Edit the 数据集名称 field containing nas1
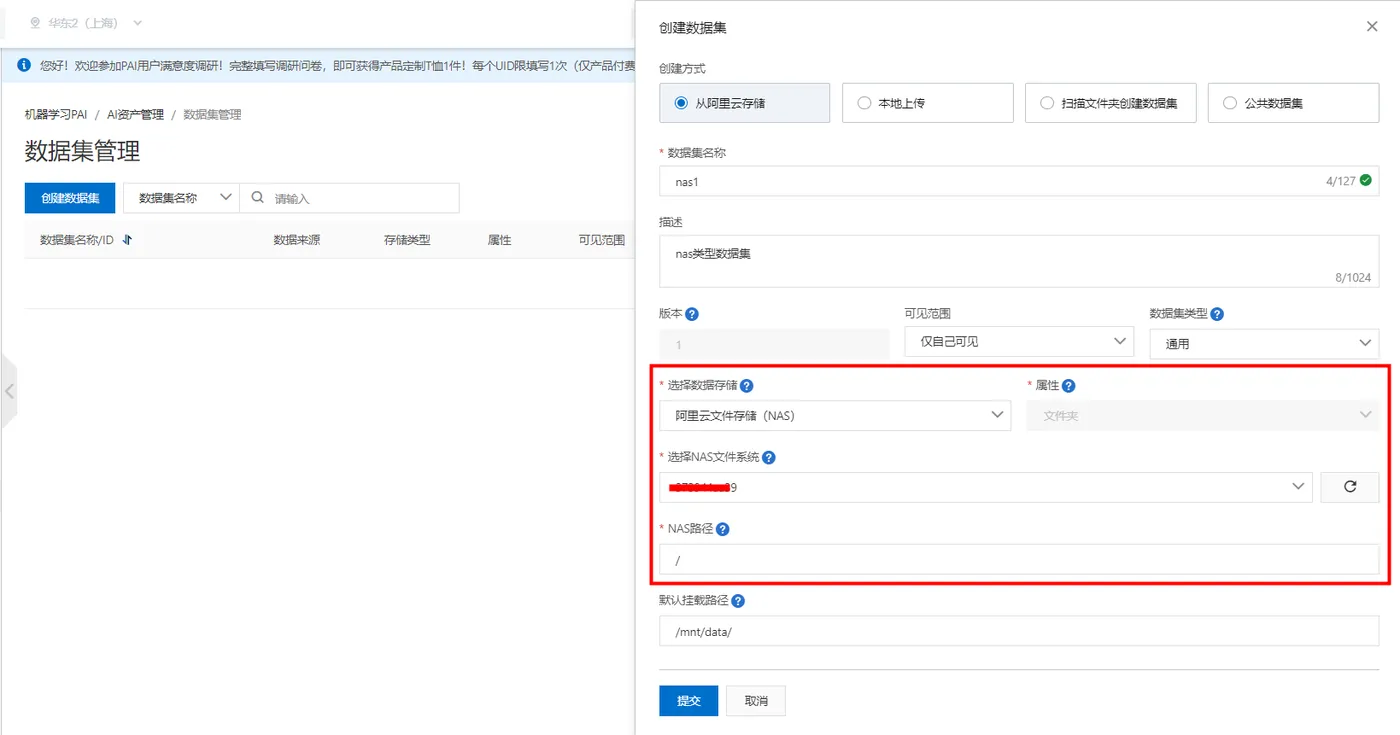The height and width of the screenshot is (735, 1400). 1019,181
